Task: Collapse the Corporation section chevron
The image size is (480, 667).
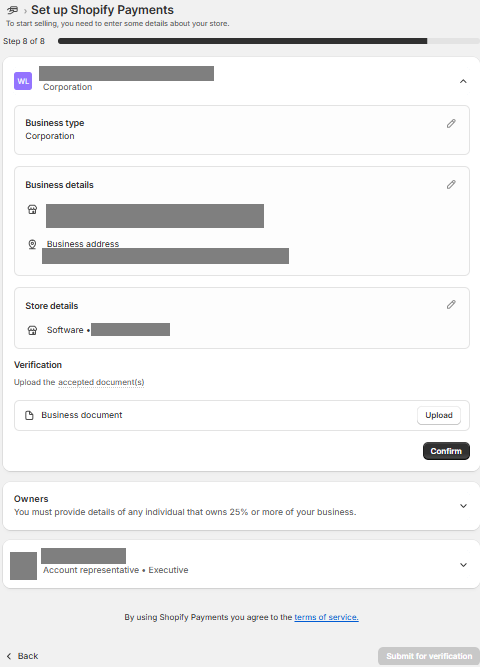Action: tap(463, 81)
